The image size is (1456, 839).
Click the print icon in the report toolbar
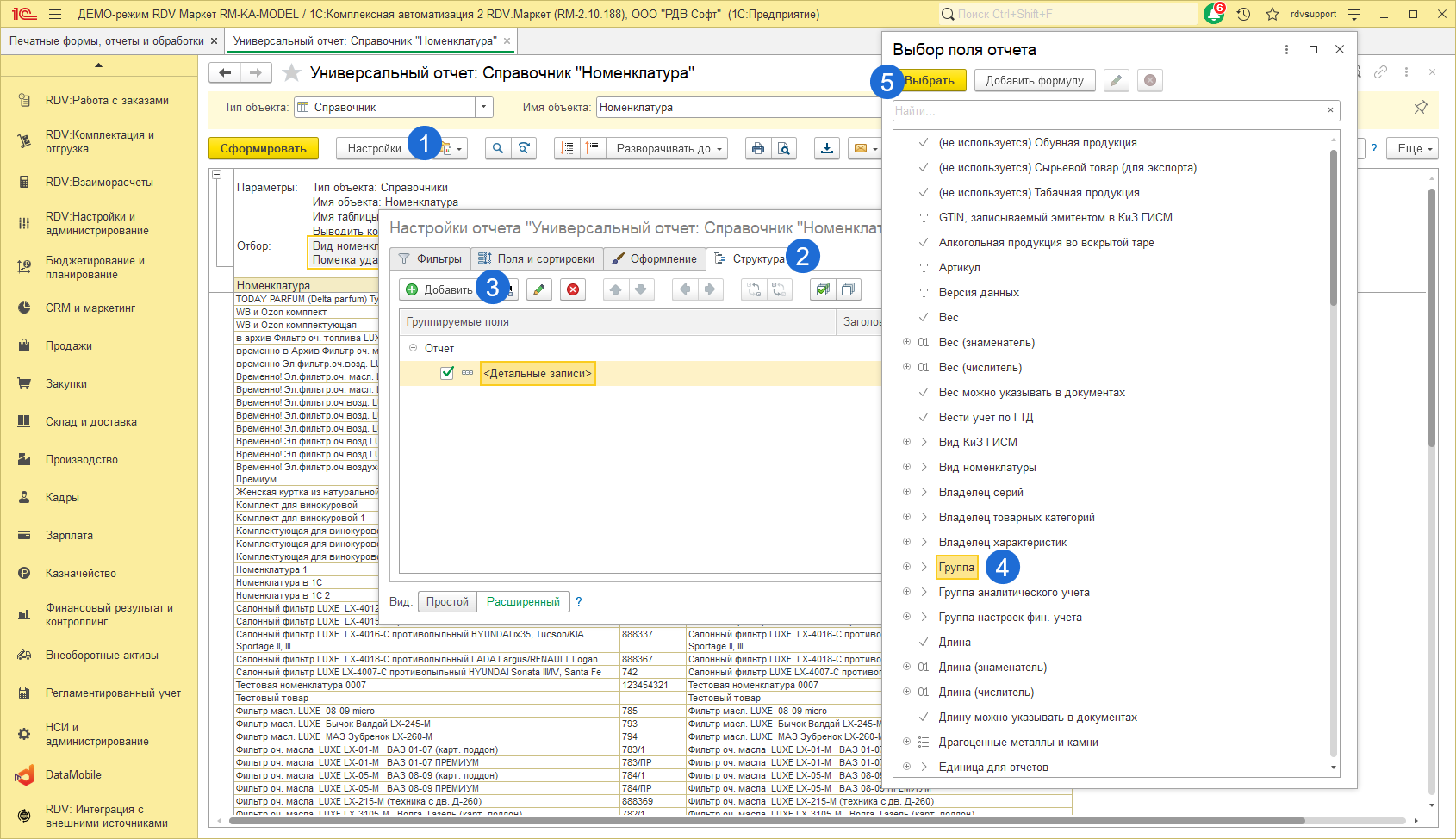click(x=757, y=148)
